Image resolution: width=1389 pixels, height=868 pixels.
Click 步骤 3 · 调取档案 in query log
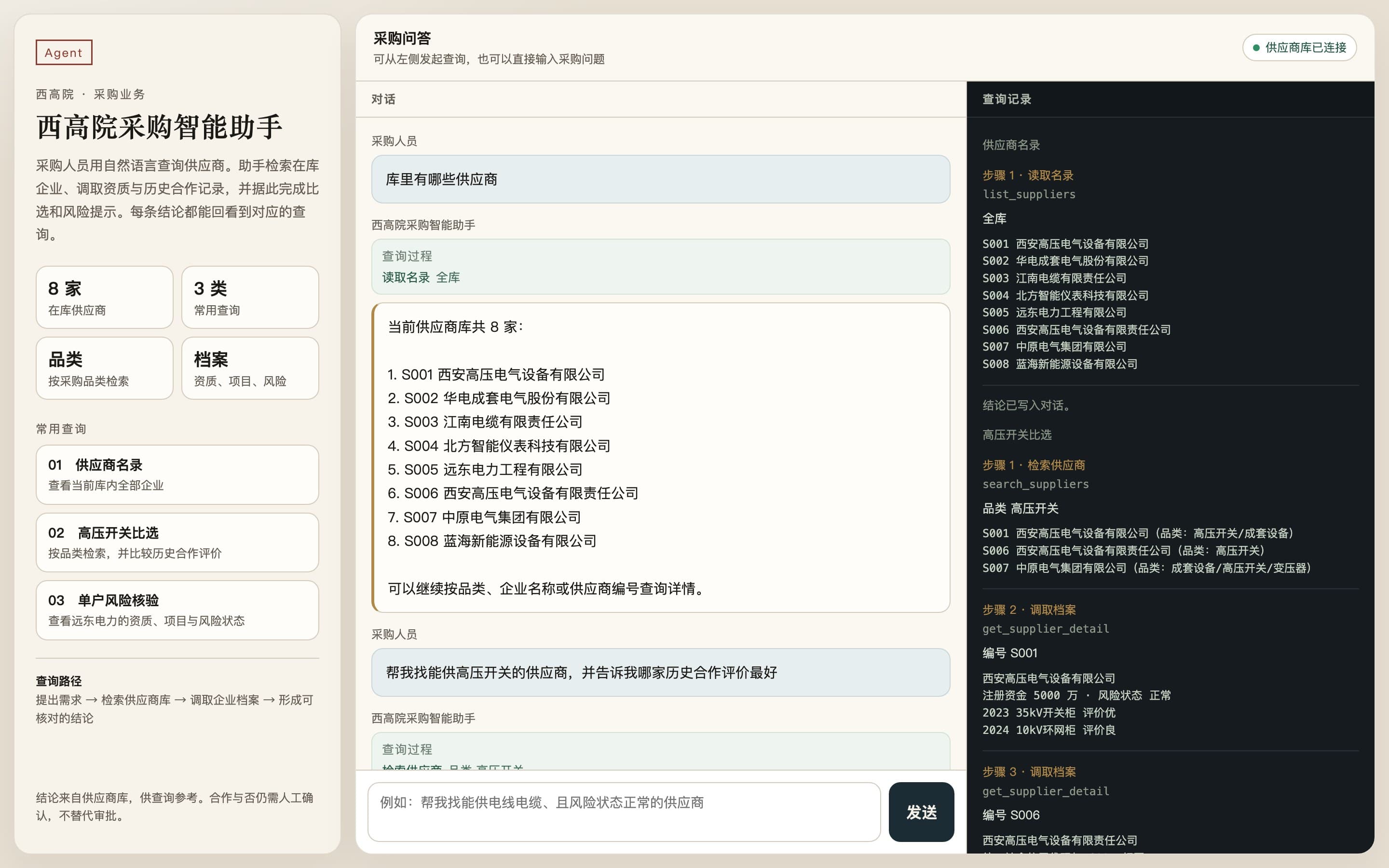click(x=1029, y=772)
